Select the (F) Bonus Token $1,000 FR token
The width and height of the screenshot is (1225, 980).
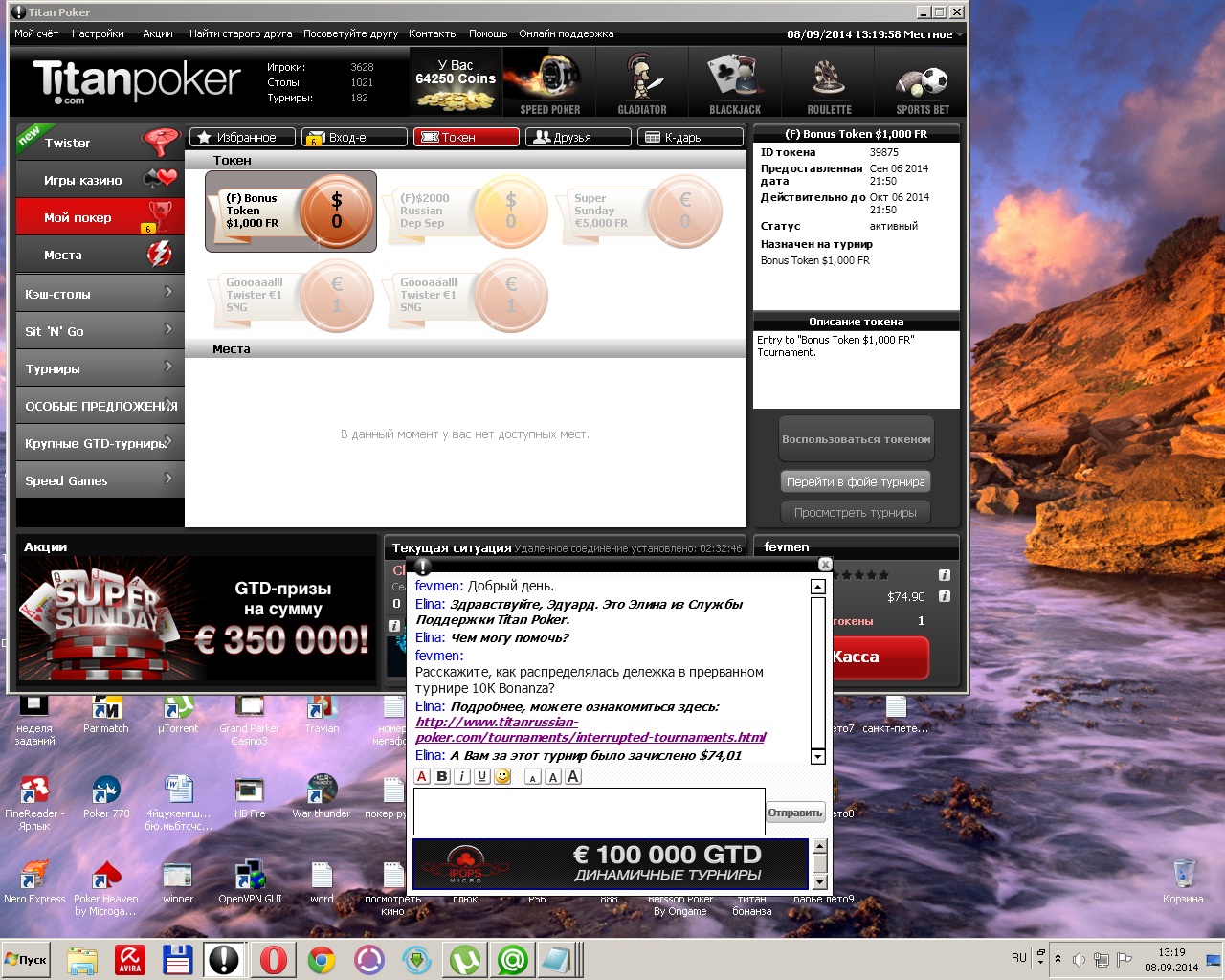291,212
